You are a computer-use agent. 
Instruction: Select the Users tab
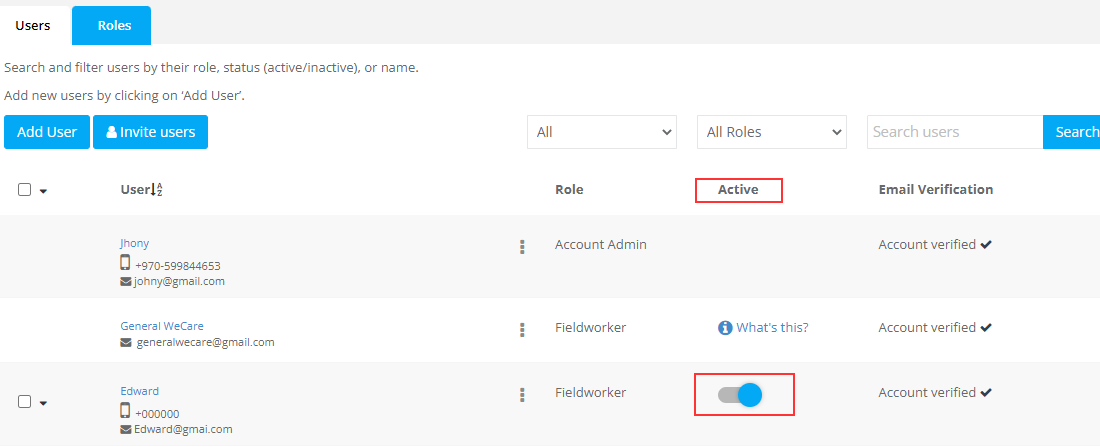click(x=33, y=25)
